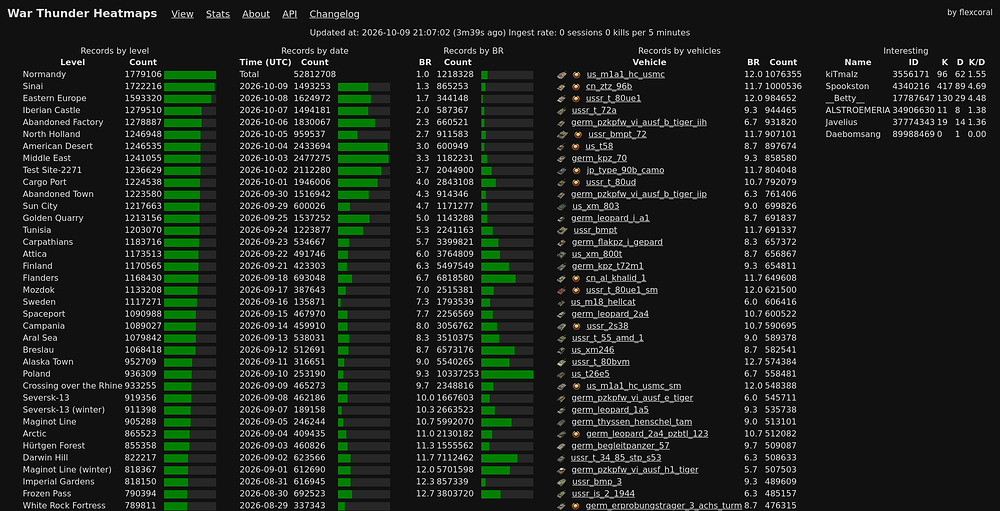Click the red tank icon beside ussr_t_80ue1_sm
1000x511 pixels.
(x=561, y=290)
